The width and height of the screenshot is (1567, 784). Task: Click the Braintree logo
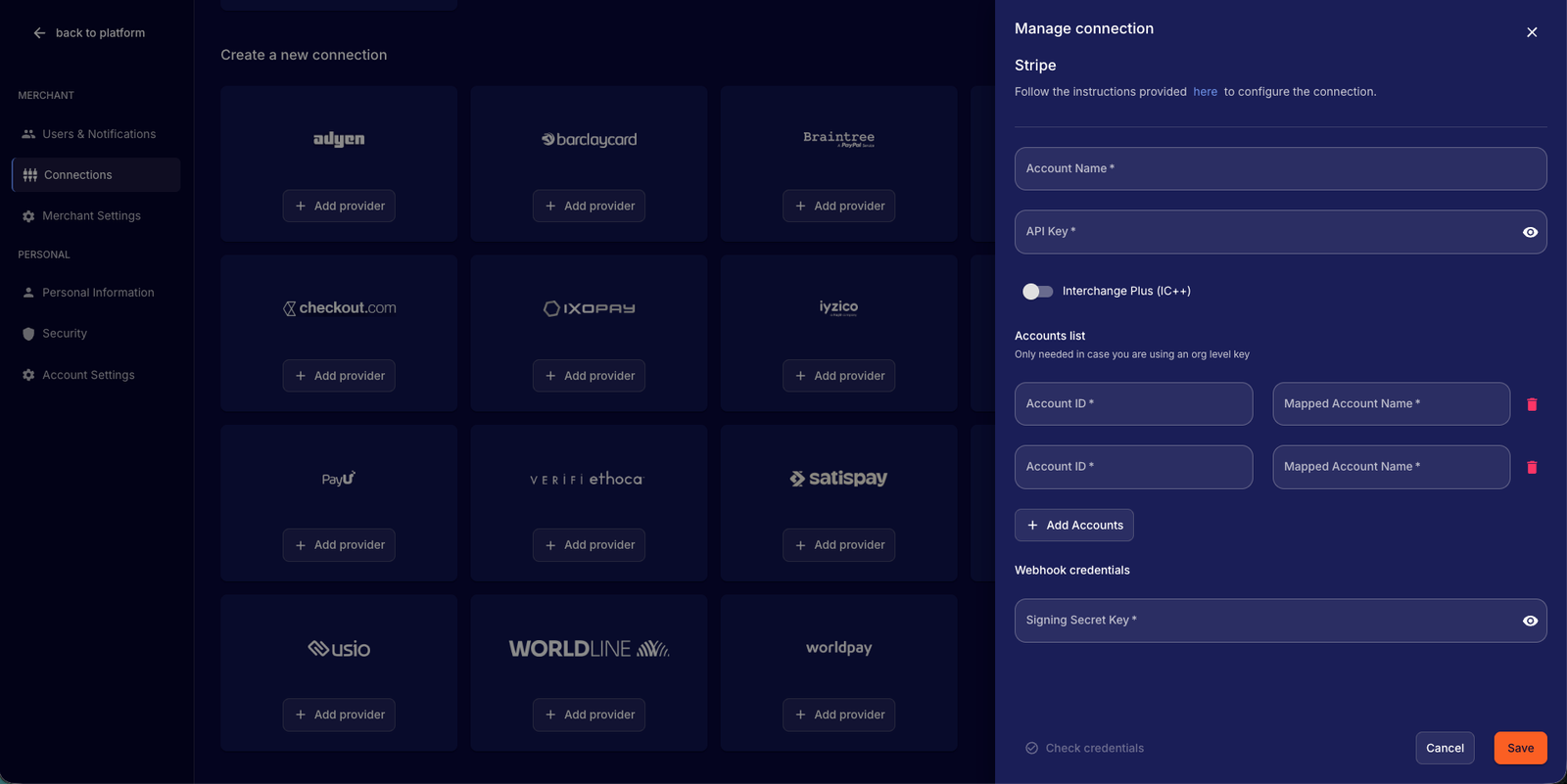click(839, 138)
